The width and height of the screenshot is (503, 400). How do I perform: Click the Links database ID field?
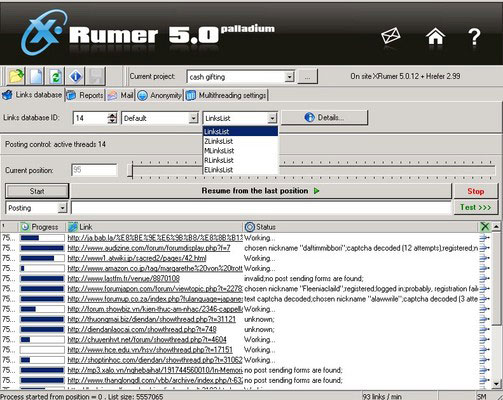(91, 118)
